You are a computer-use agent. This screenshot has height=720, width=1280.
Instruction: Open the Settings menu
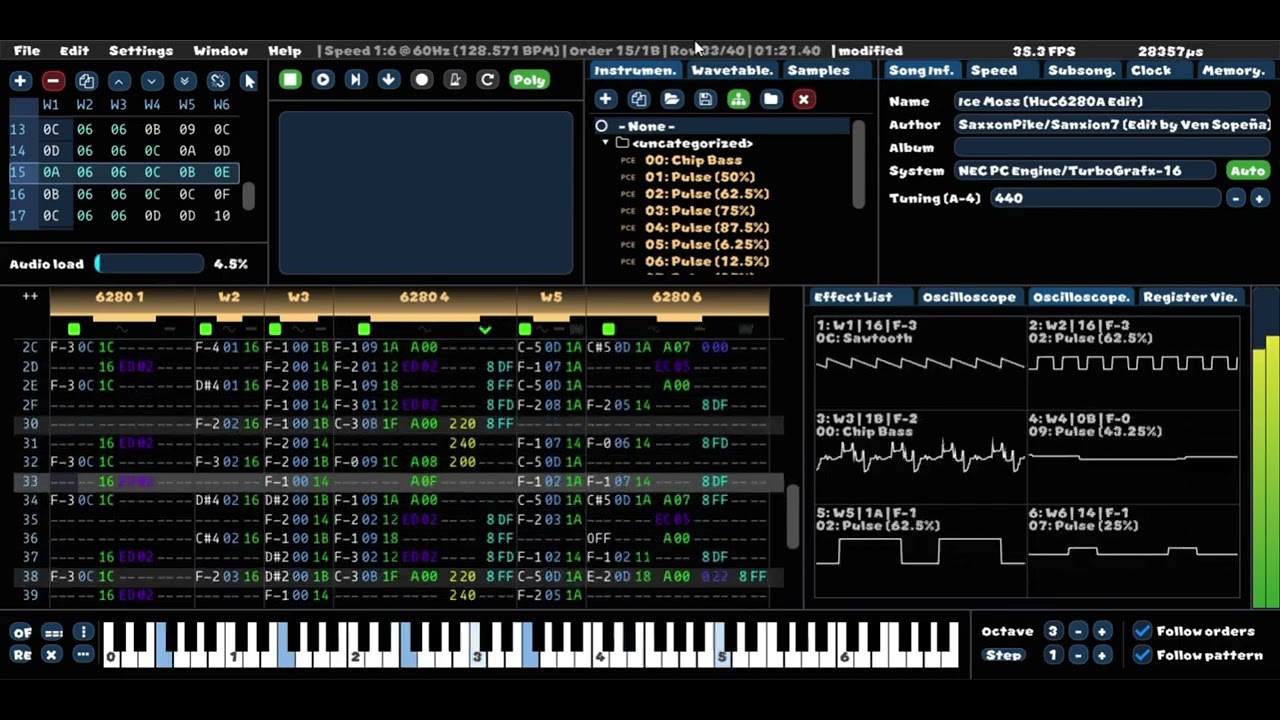click(141, 50)
